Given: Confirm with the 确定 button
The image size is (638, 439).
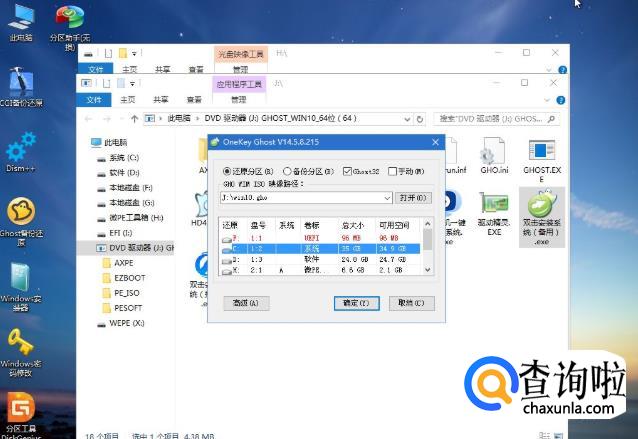Looking at the screenshot, I should [356, 303].
